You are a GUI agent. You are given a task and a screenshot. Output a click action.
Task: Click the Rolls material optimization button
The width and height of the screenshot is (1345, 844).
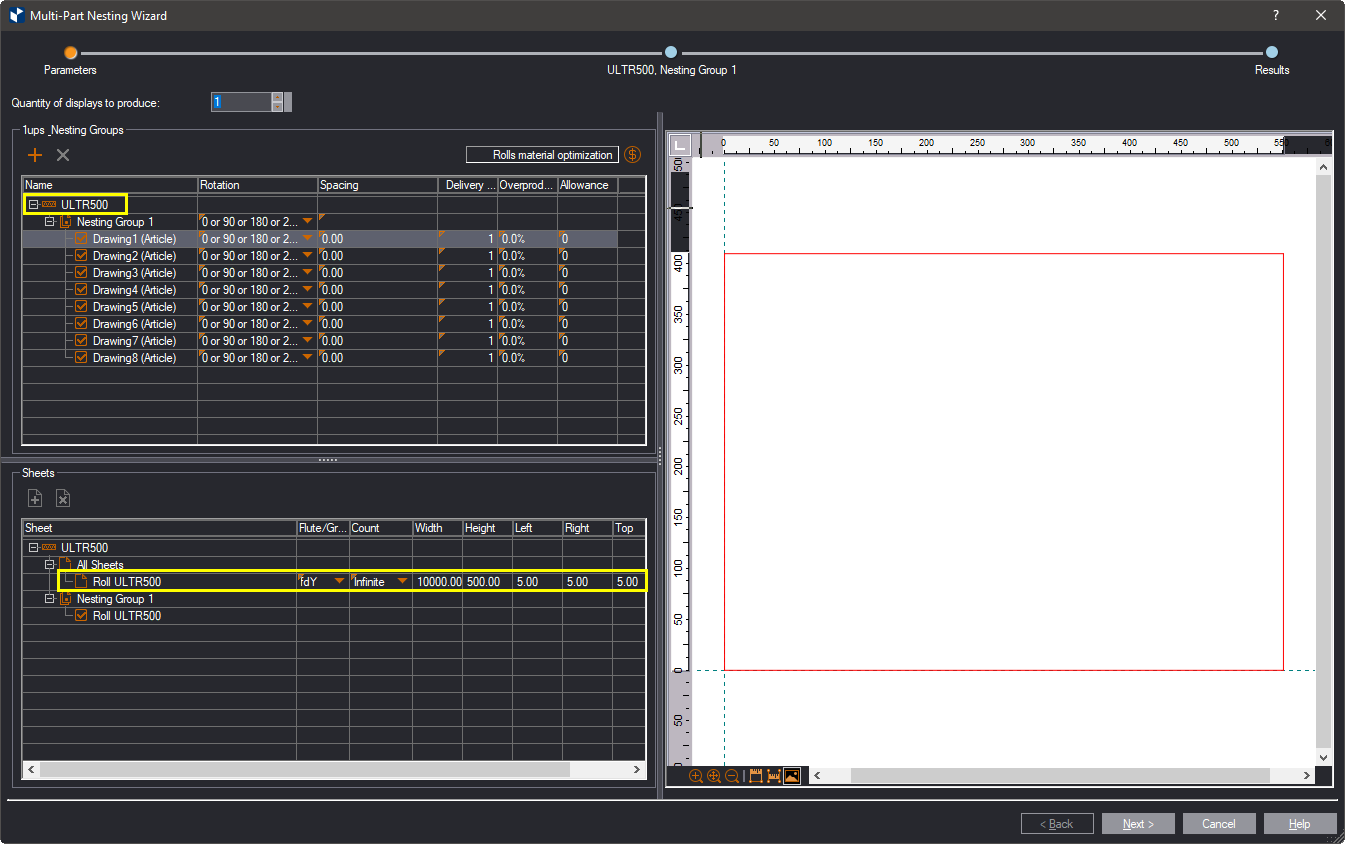click(541, 155)
